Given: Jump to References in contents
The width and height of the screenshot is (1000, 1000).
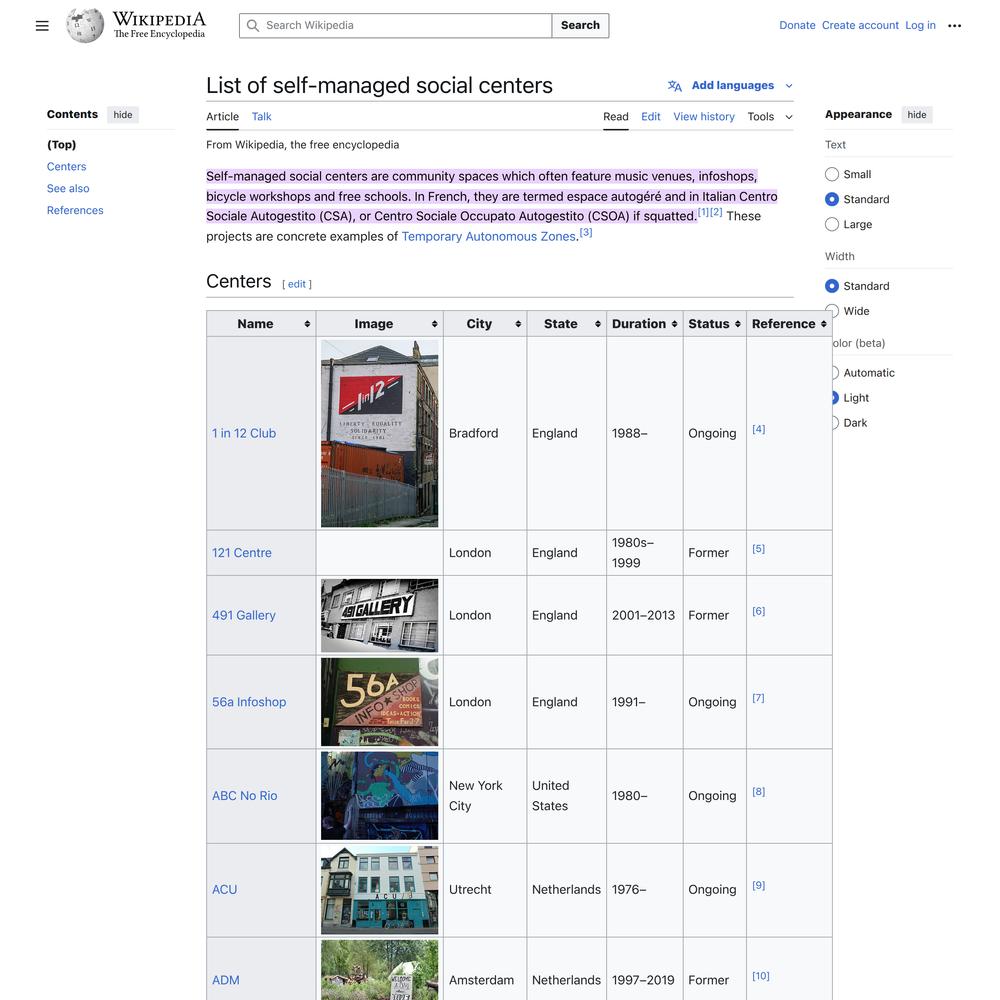Looking at the screenshot, I should coord(75,210).
